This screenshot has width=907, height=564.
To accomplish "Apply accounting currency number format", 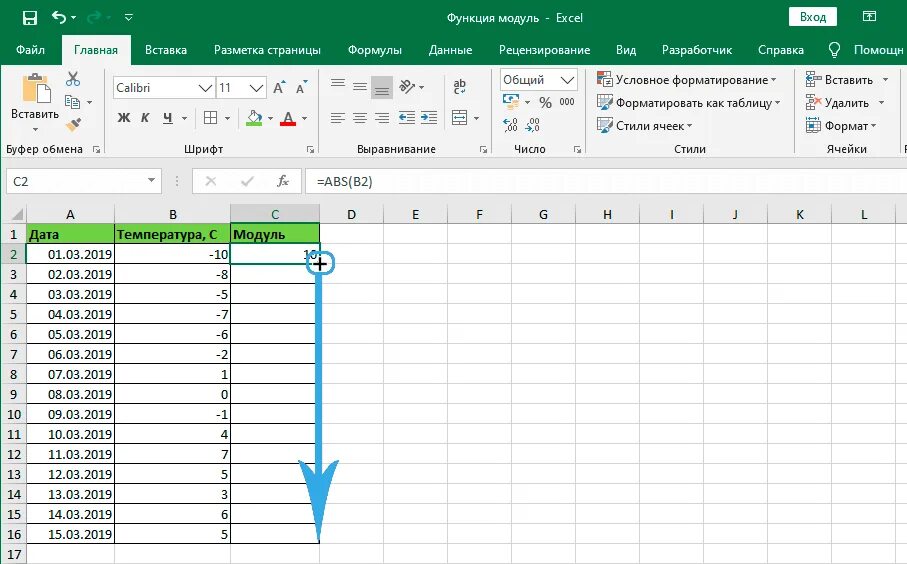I will (x=511, y=102).
